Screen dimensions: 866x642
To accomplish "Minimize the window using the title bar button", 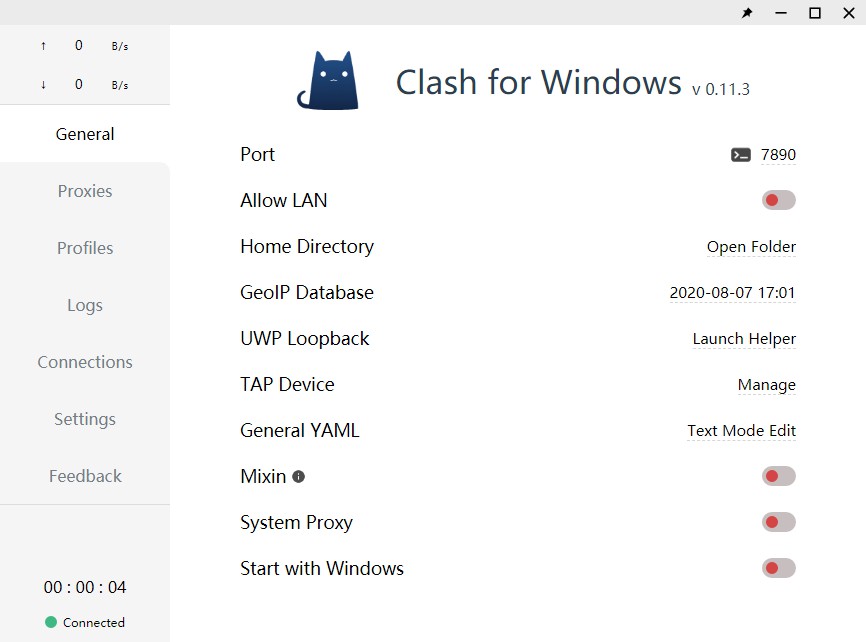I will tap(780, 13).
